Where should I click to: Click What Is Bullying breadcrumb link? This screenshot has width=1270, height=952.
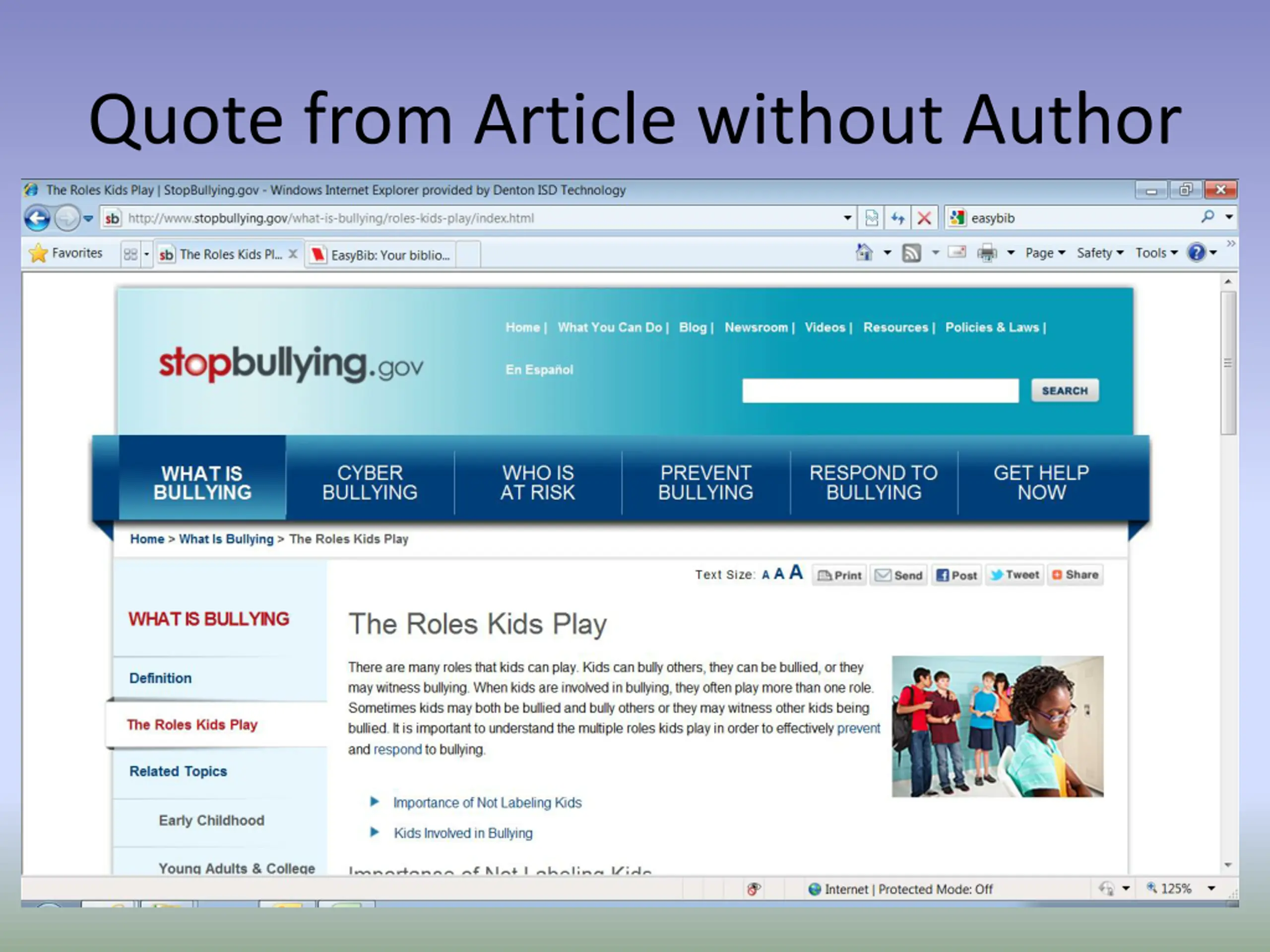click(x=226, y=539)
